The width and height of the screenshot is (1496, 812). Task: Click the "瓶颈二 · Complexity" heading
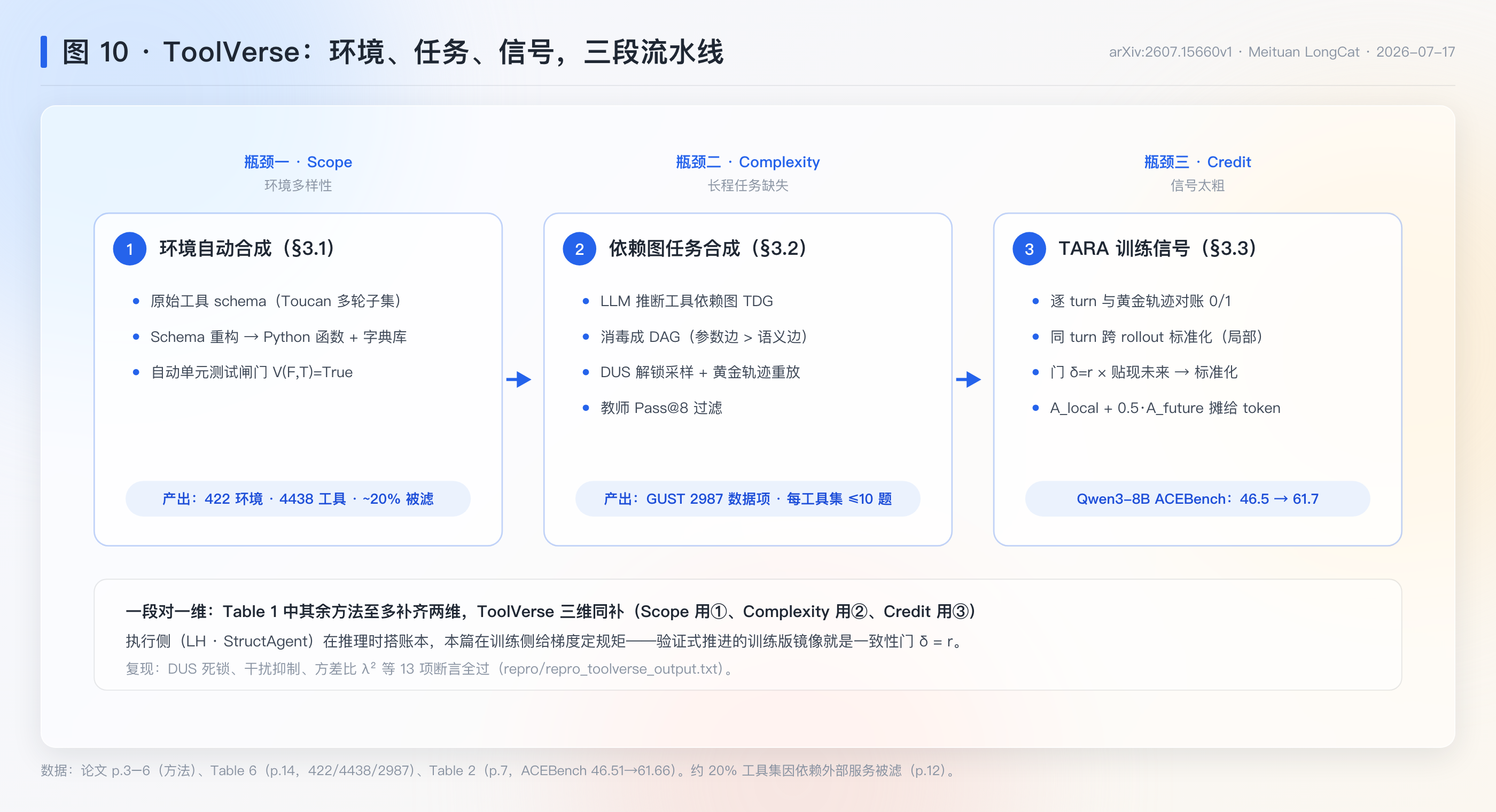(747, 161)
